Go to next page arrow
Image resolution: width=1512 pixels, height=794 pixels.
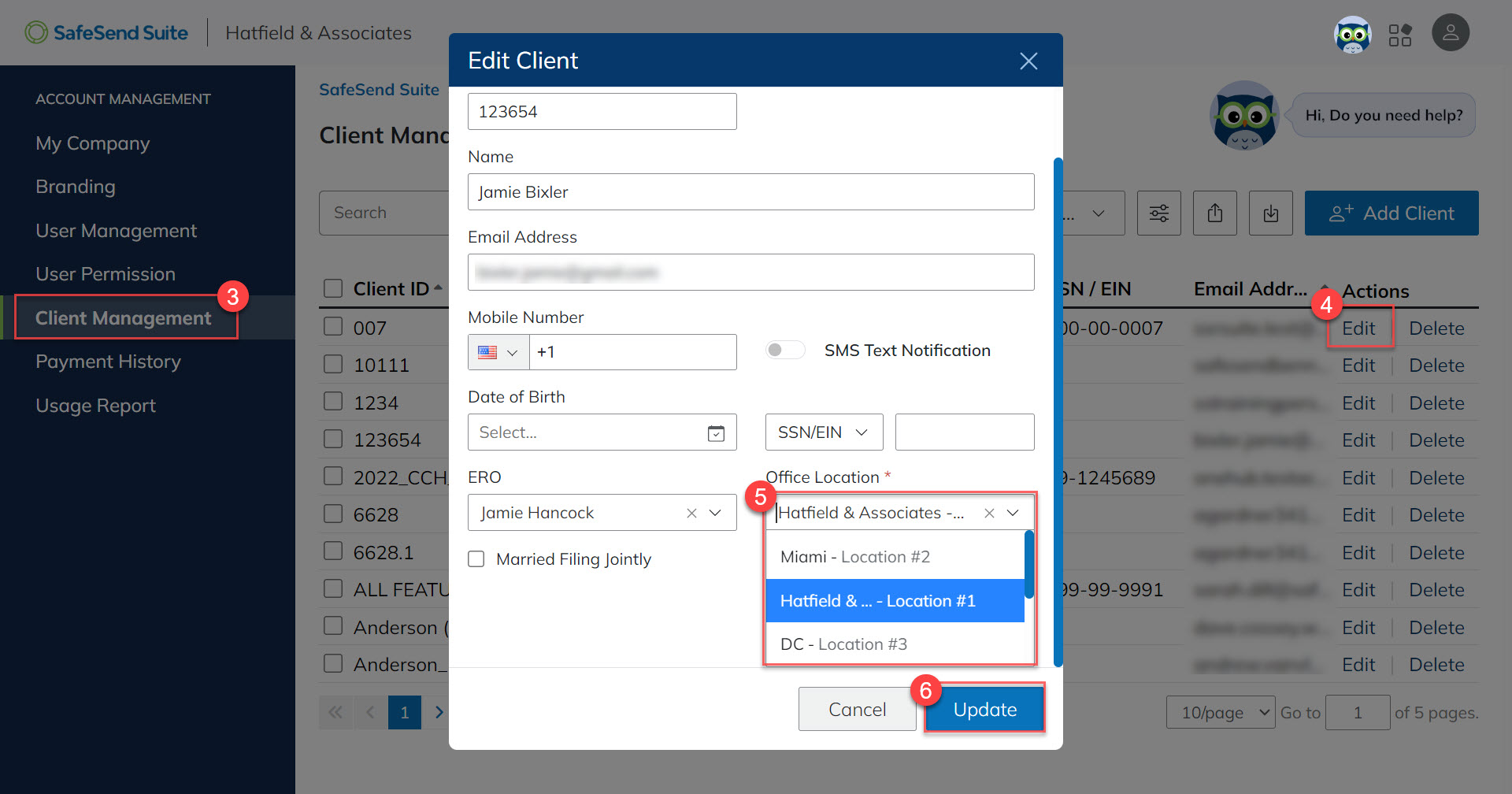[439, 712]
